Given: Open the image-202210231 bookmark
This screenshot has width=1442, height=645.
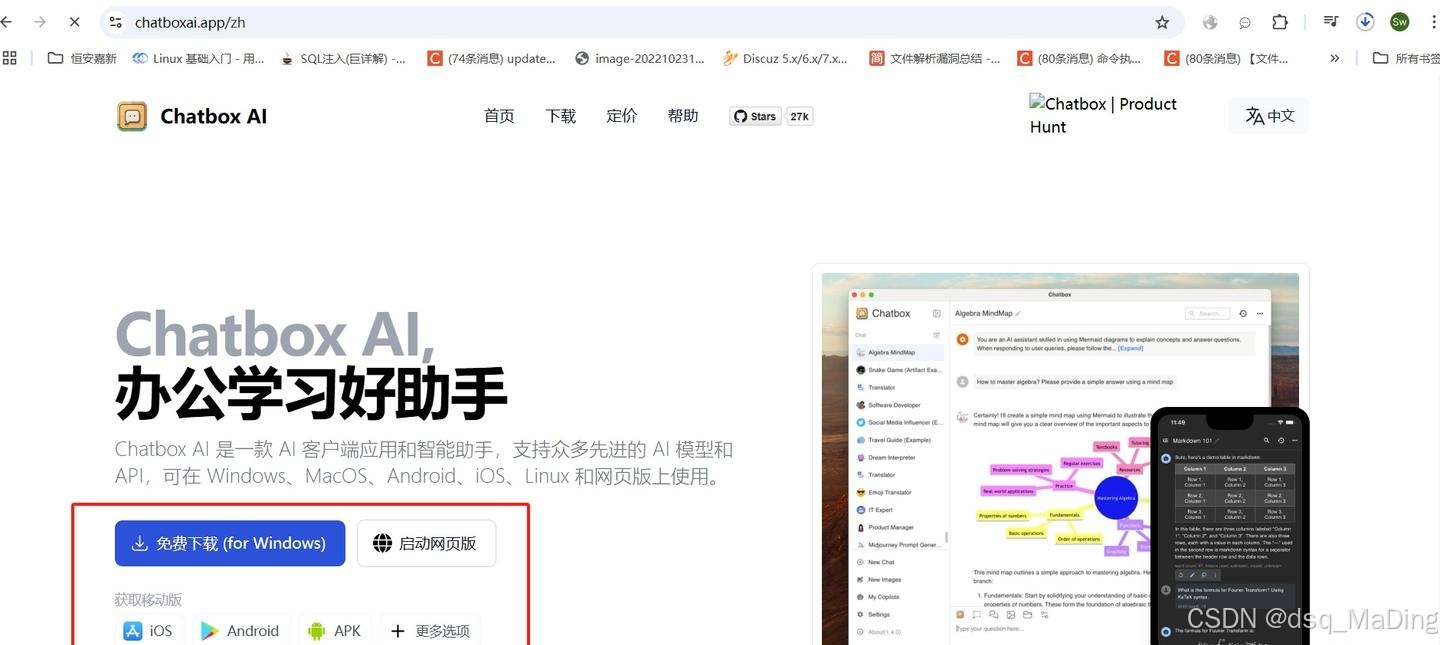Looking at the screenshot, I should pos(640,58).
